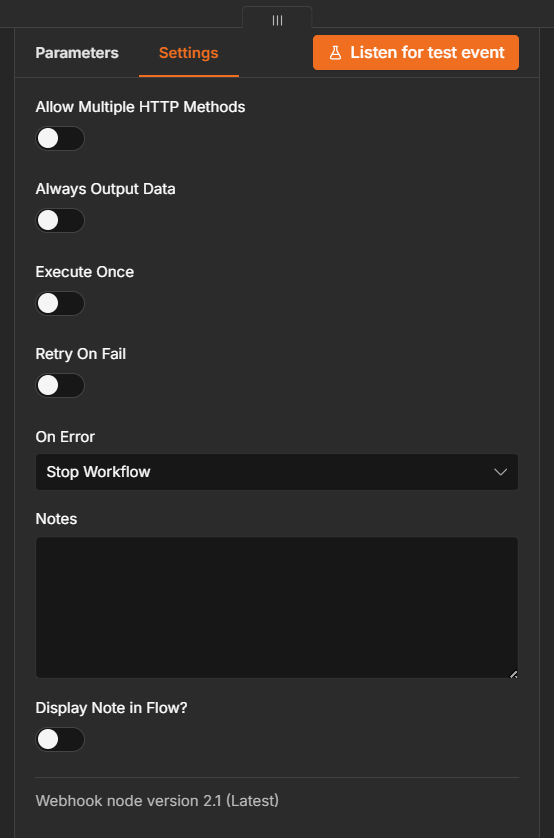Click the On Error chevron arrow
554x838 pixels.
(x=501, y=472)
